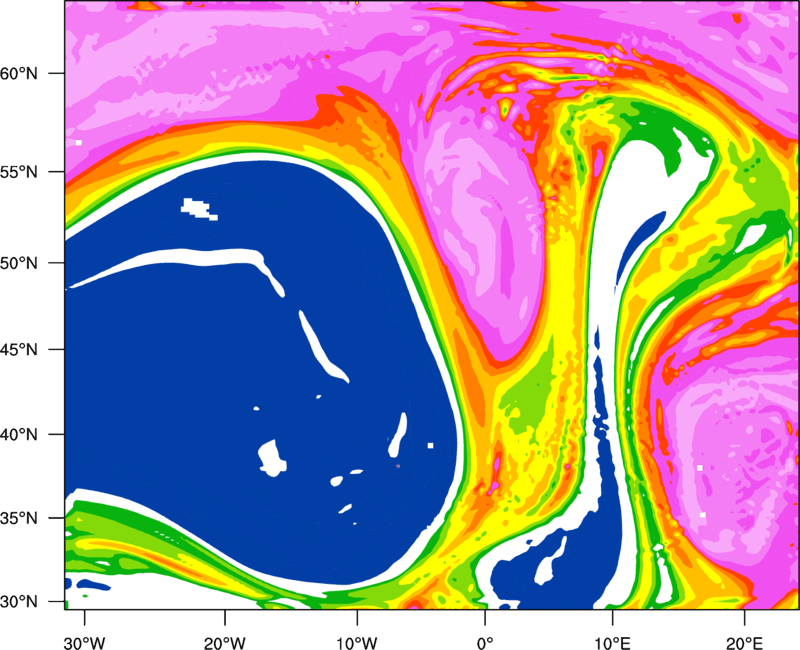This screenshot has height=650, width=800.
Task: Click the 35°N latitude label
Action: point(19,518)
